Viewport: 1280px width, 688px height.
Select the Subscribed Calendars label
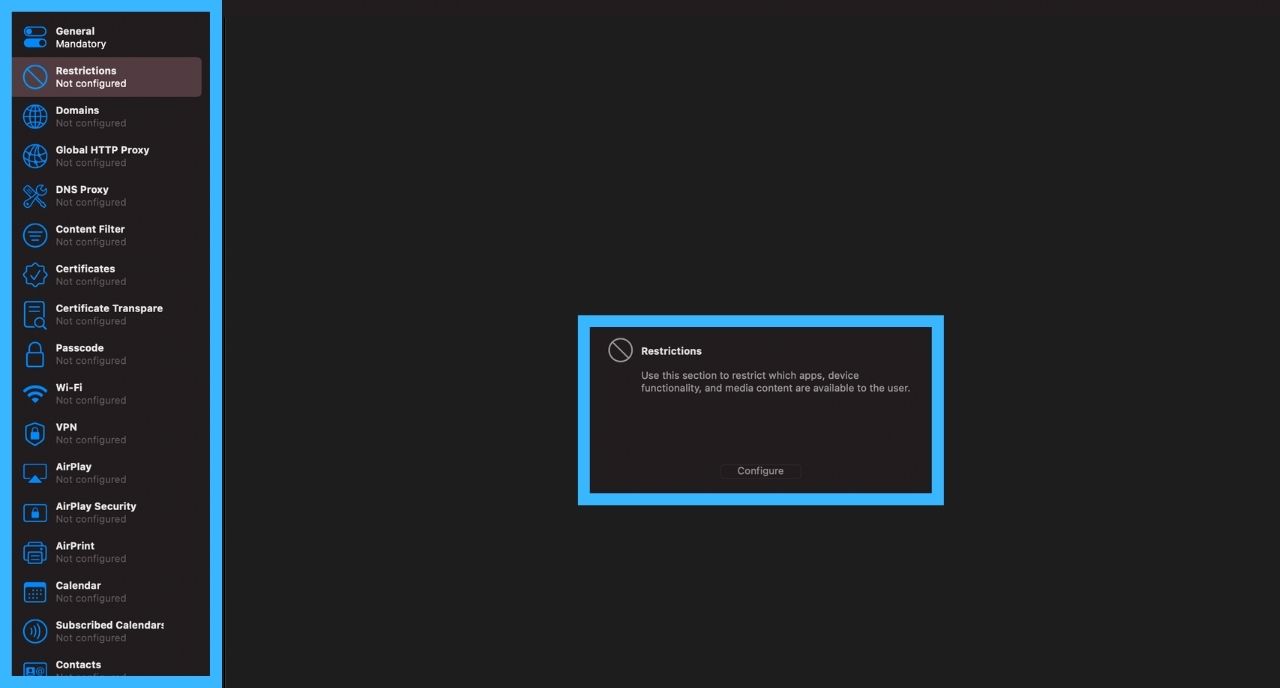coord(110,625)
